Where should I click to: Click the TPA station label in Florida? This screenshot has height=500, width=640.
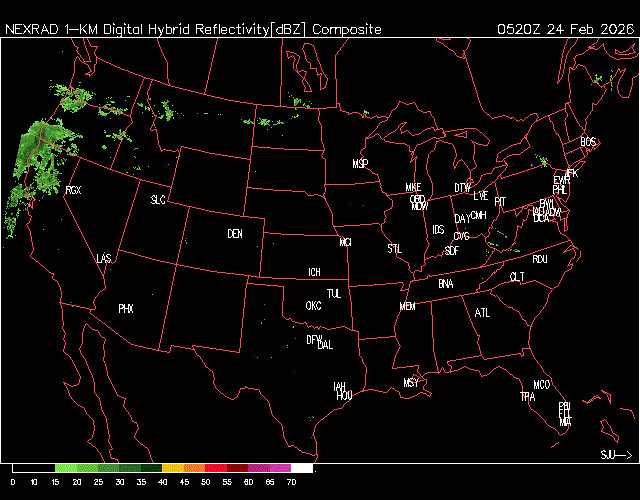pos(527,397)
